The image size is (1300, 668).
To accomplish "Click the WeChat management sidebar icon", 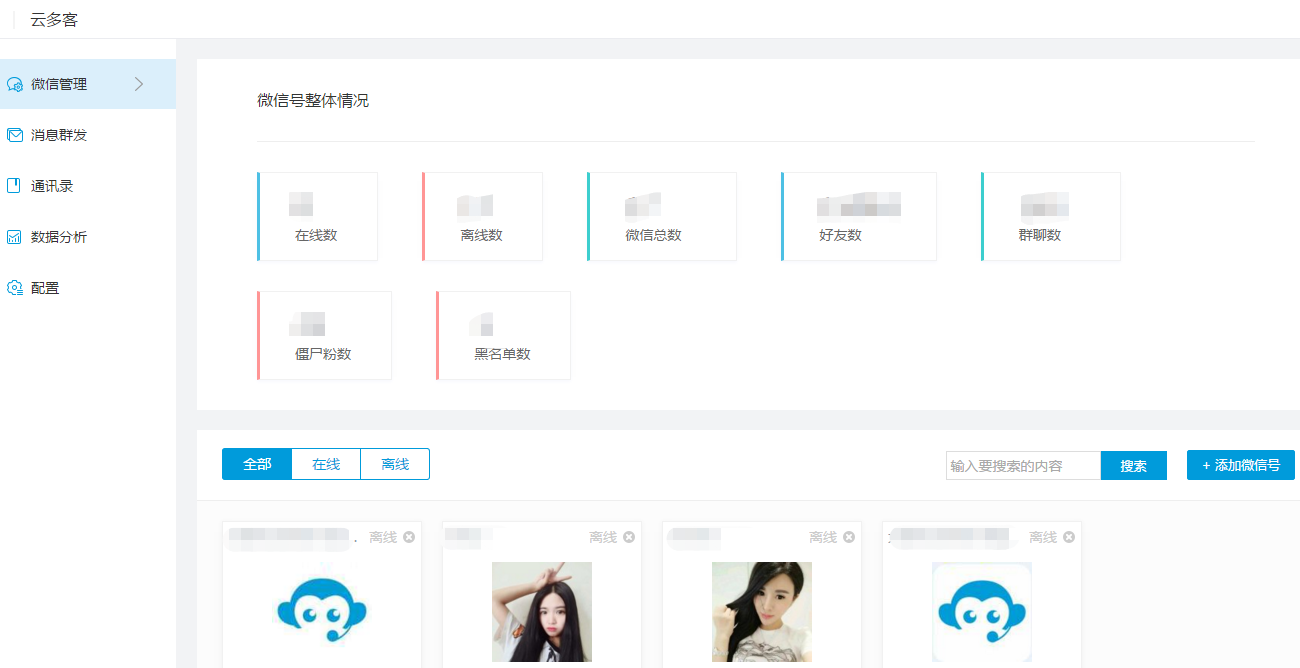I will pos(15,85).
